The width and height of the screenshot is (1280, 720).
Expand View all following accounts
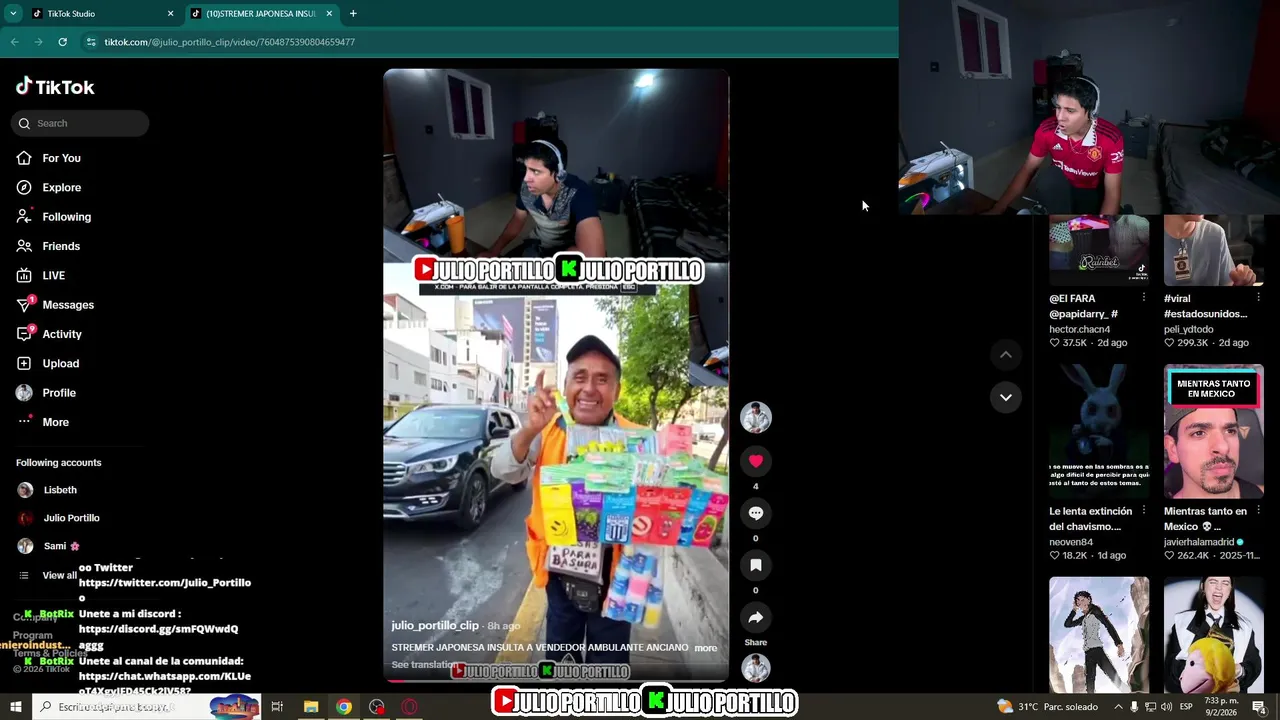(48, 575)
